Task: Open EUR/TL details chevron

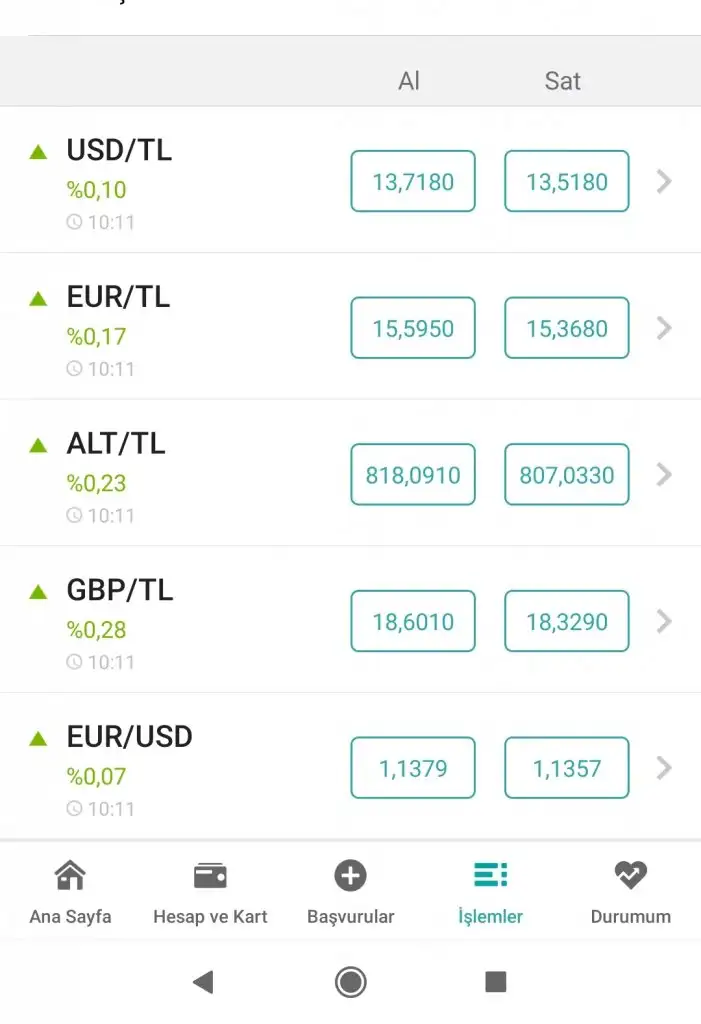Action: (x=664, y=328)
